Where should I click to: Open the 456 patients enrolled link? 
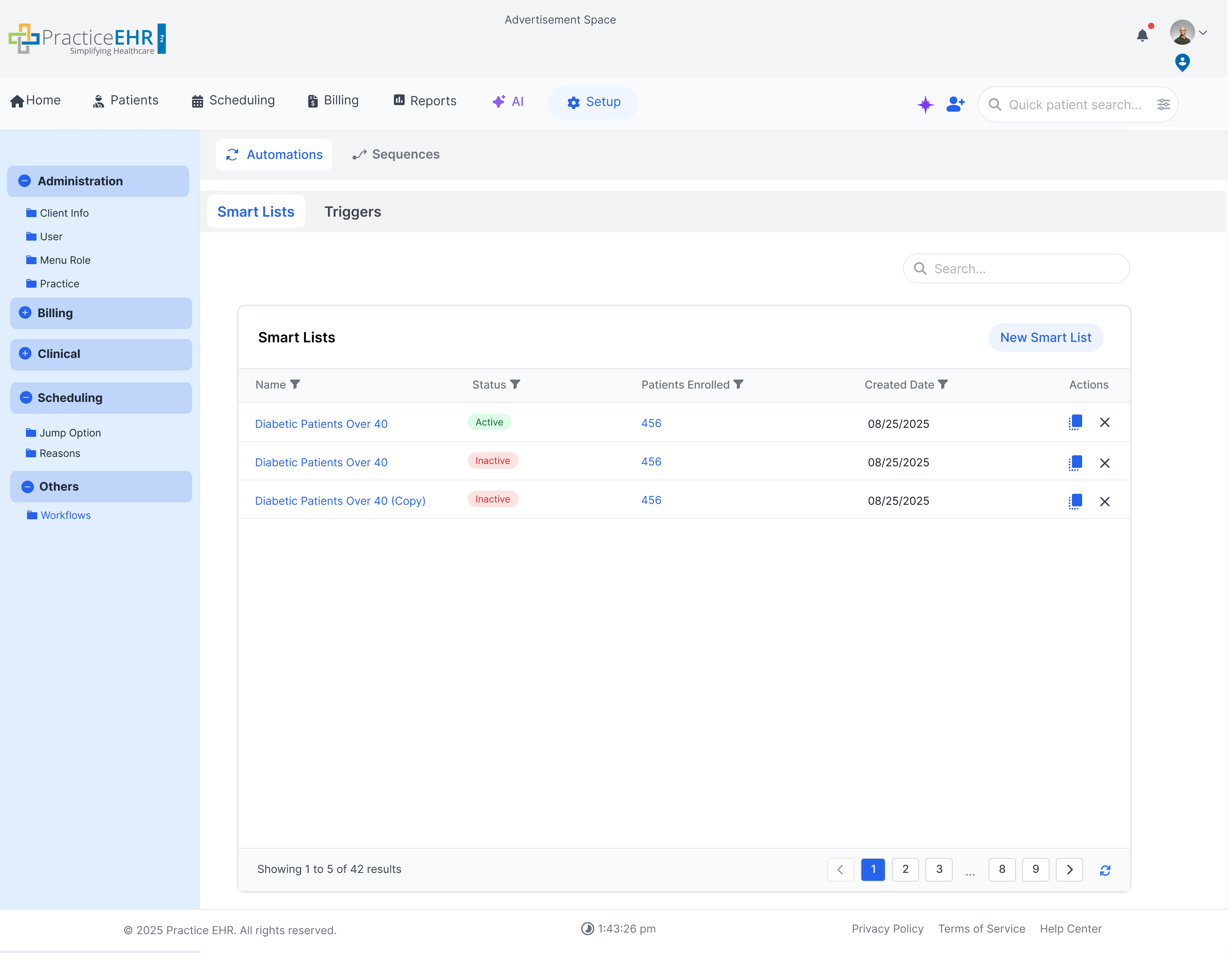pyautogui.click(x=651, y=423)
